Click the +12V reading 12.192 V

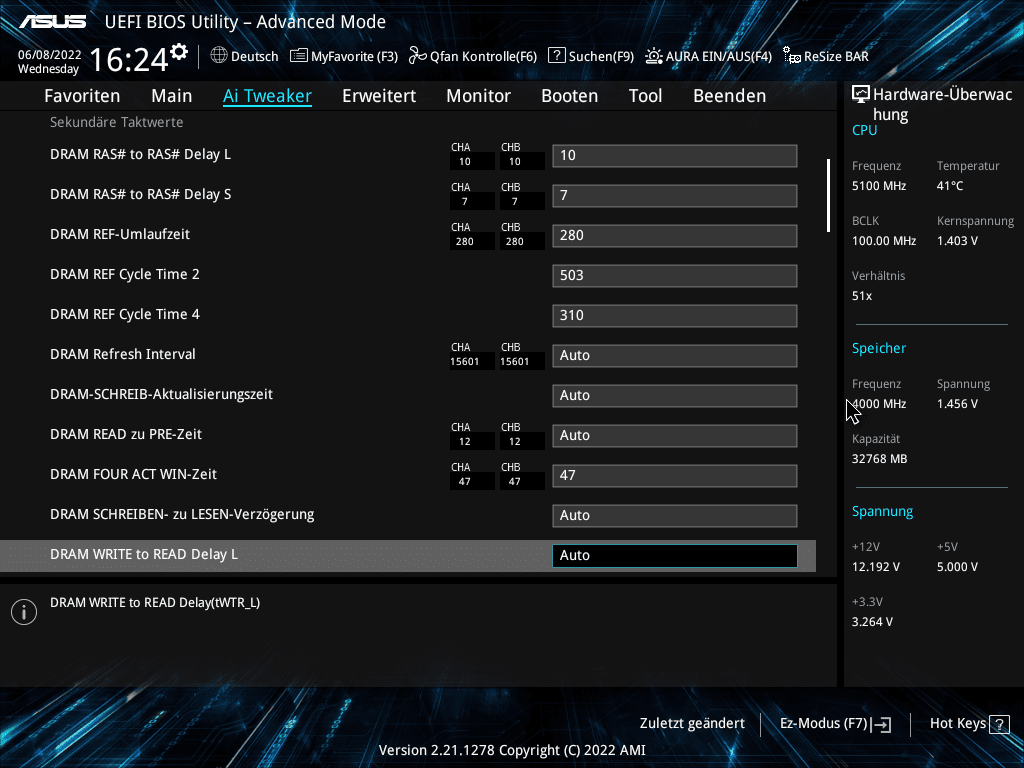[876, 567]
